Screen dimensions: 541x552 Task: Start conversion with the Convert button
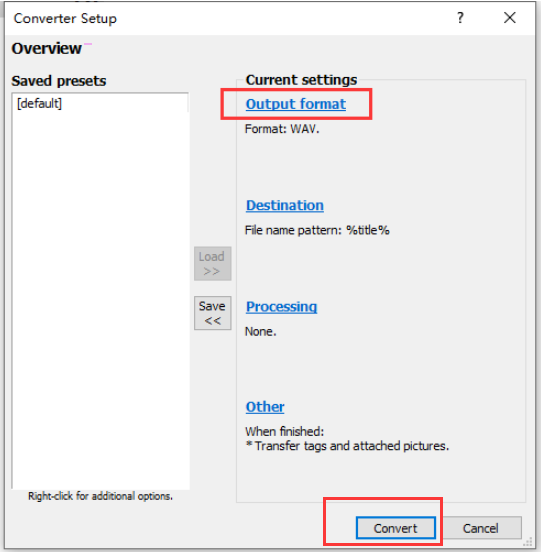396,528
